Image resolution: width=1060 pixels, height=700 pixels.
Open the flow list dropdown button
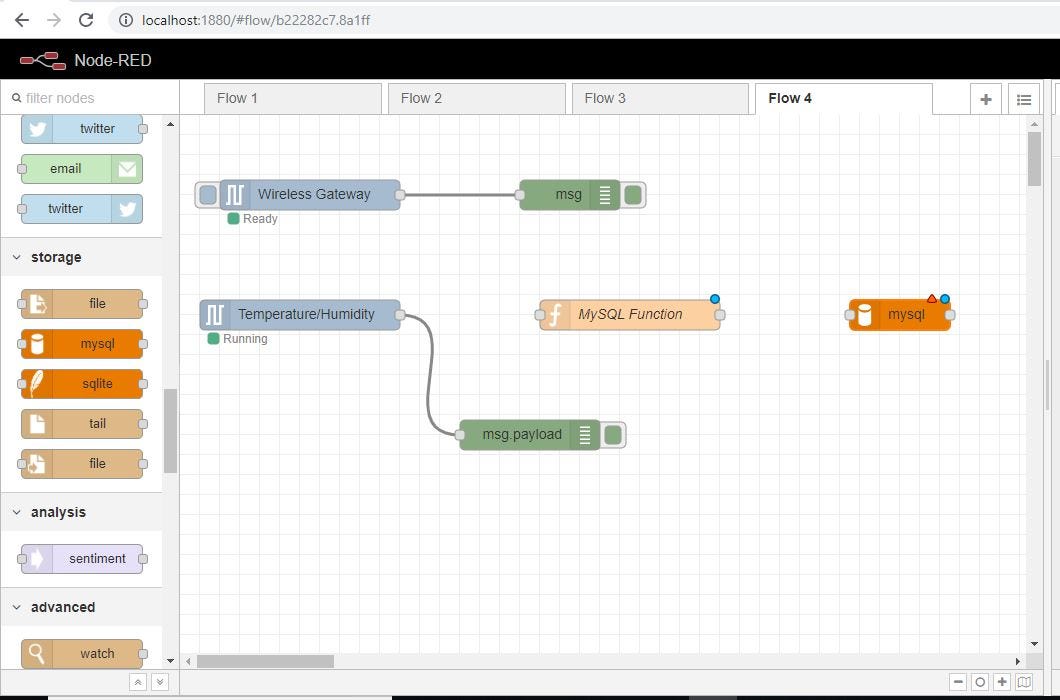1023,99
